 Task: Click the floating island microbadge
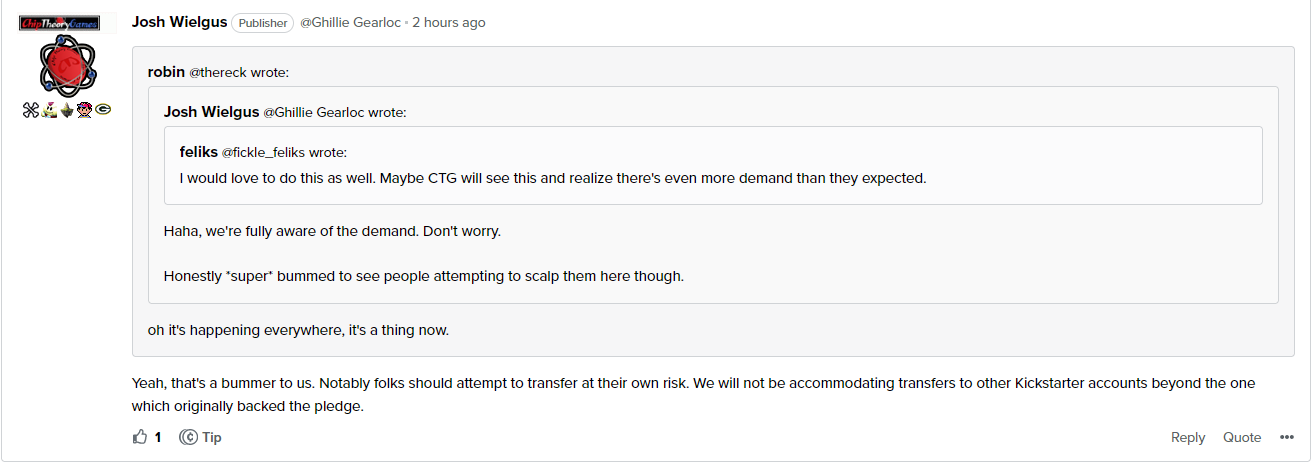pos(67,109)
